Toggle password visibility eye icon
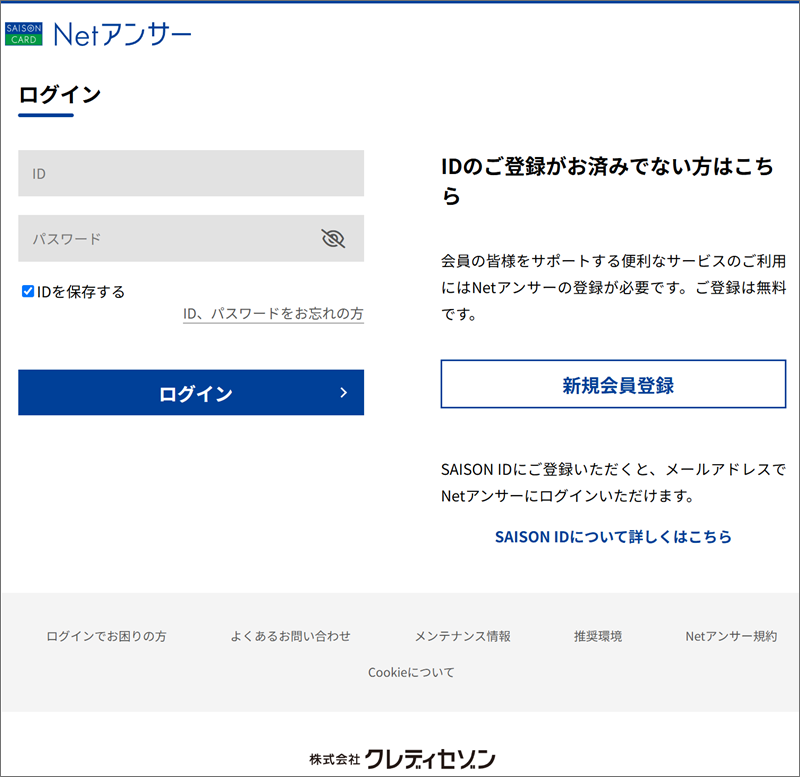Image resolution: width=800 pixels, height=777 pixels. (333, 238)
